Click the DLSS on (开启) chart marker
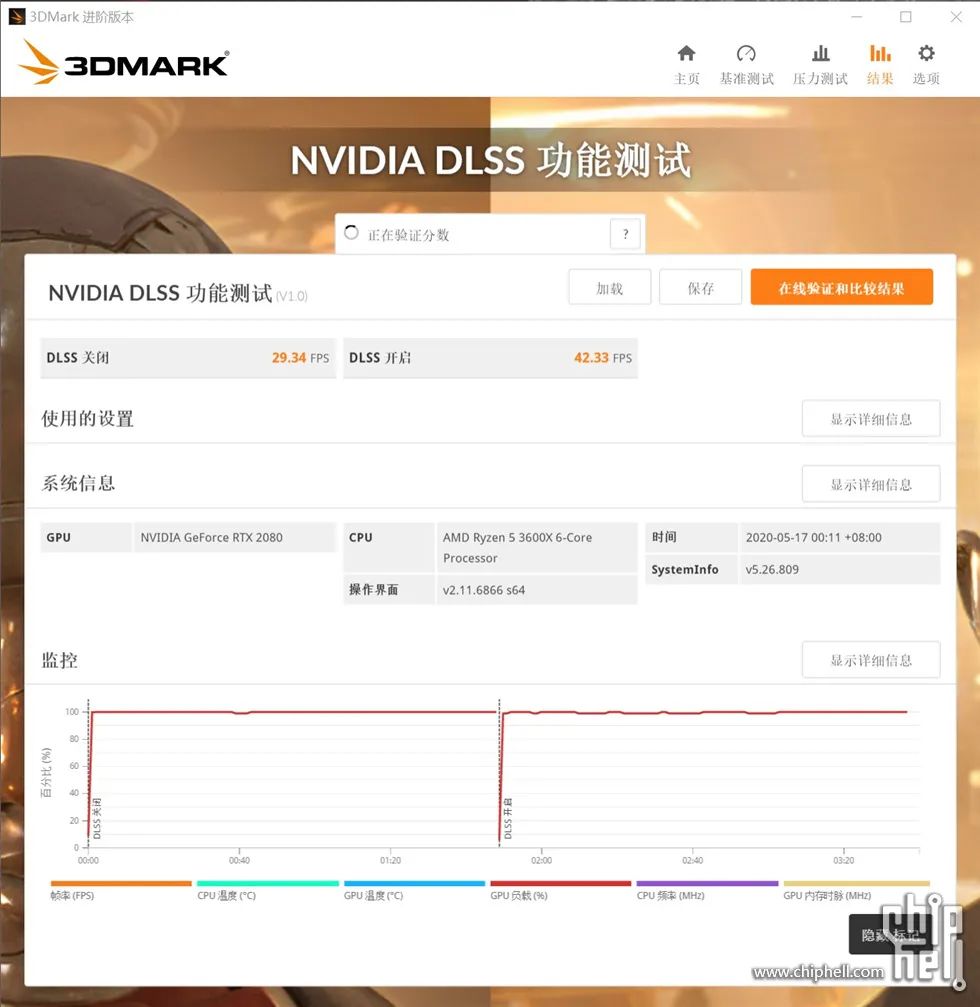The image size is (980, 1007). (508, 818)
